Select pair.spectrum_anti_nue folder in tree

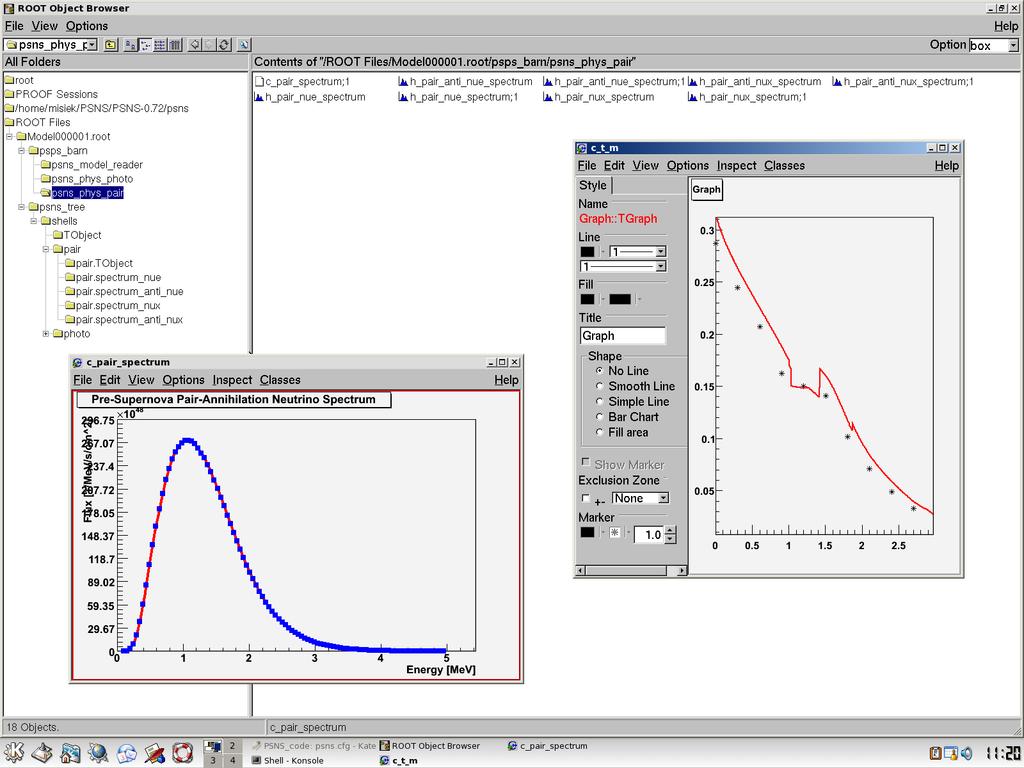pos(124,291)
